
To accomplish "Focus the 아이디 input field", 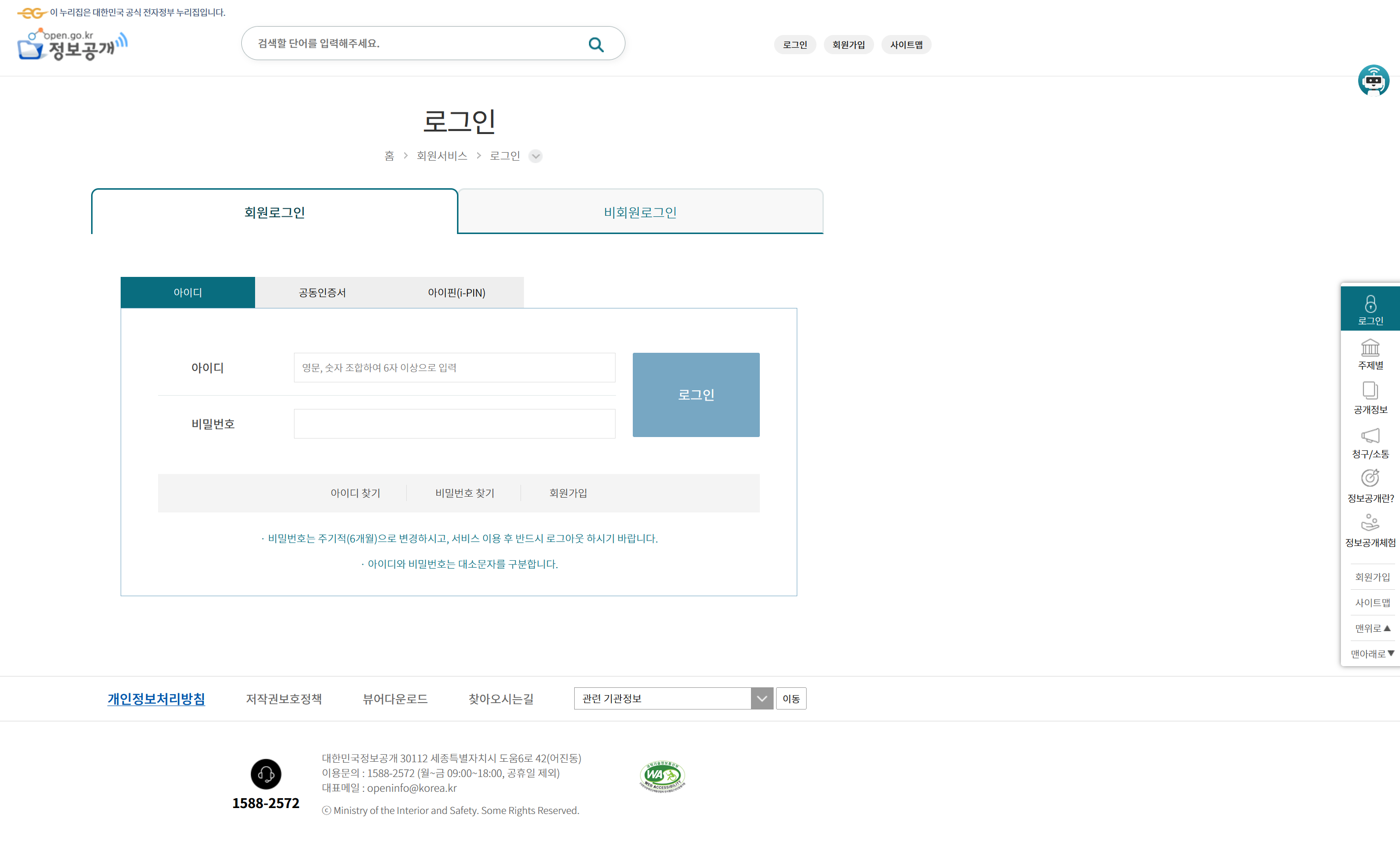I will pyautogui.click(x=454, y=368).
